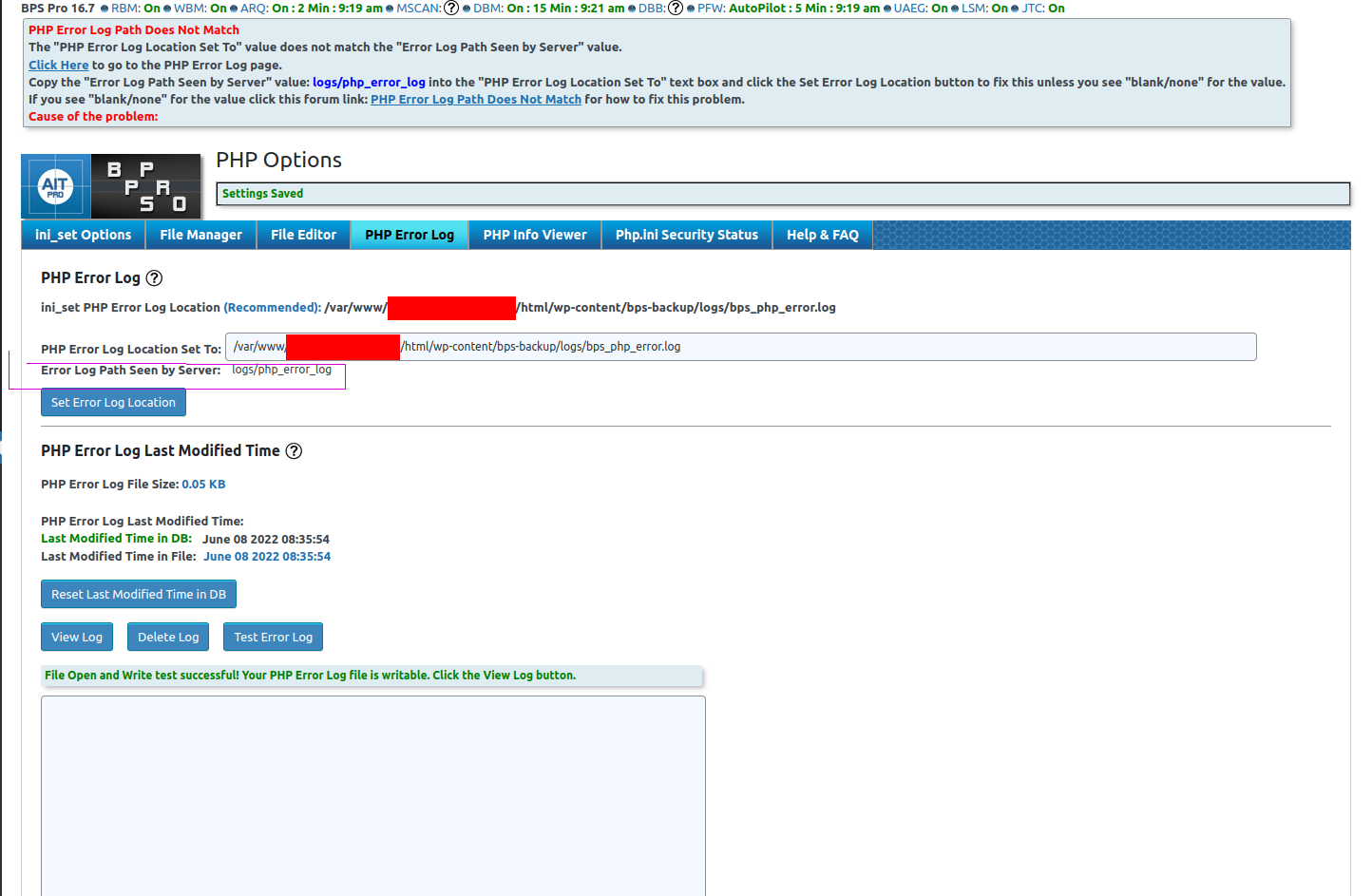The image size is (1372, 896).
Task: Open help for PHP Error Log Last Modified Time
Action: (x=294, y=450)
